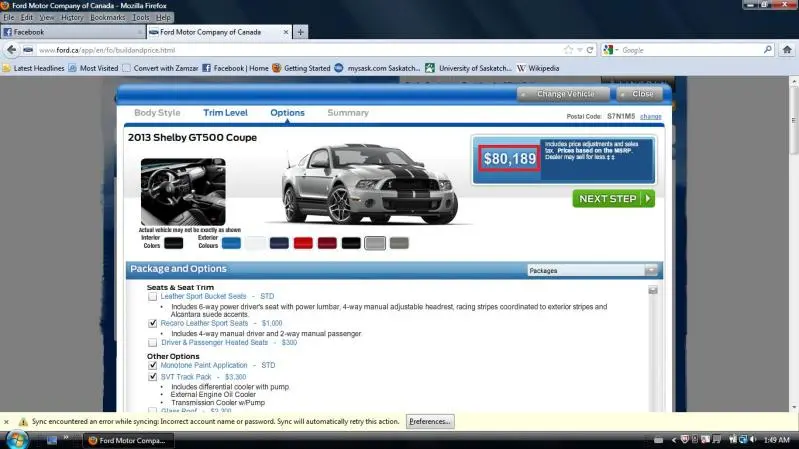Viewport: 799px width, 449px height.
Task: Dismiss the Sync error notification bar
Action: point(6,421)
